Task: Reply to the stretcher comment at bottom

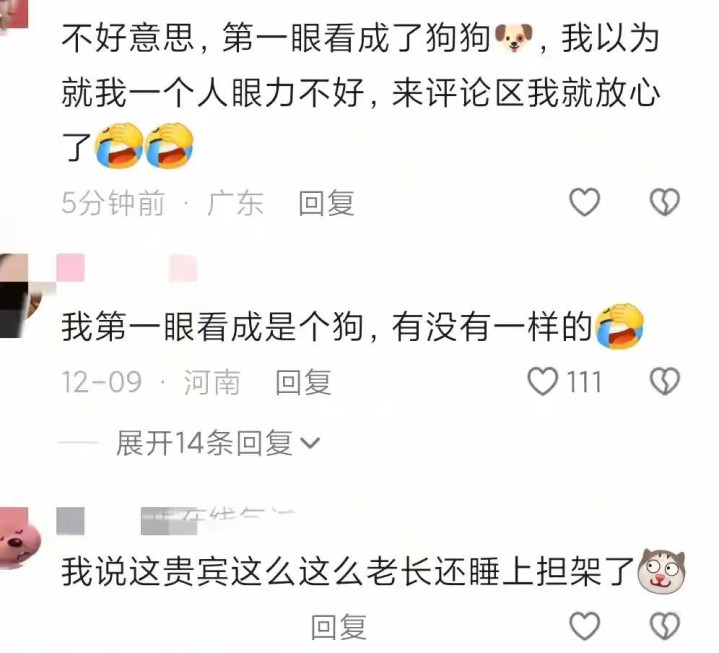Action: (x=339, y=627)
